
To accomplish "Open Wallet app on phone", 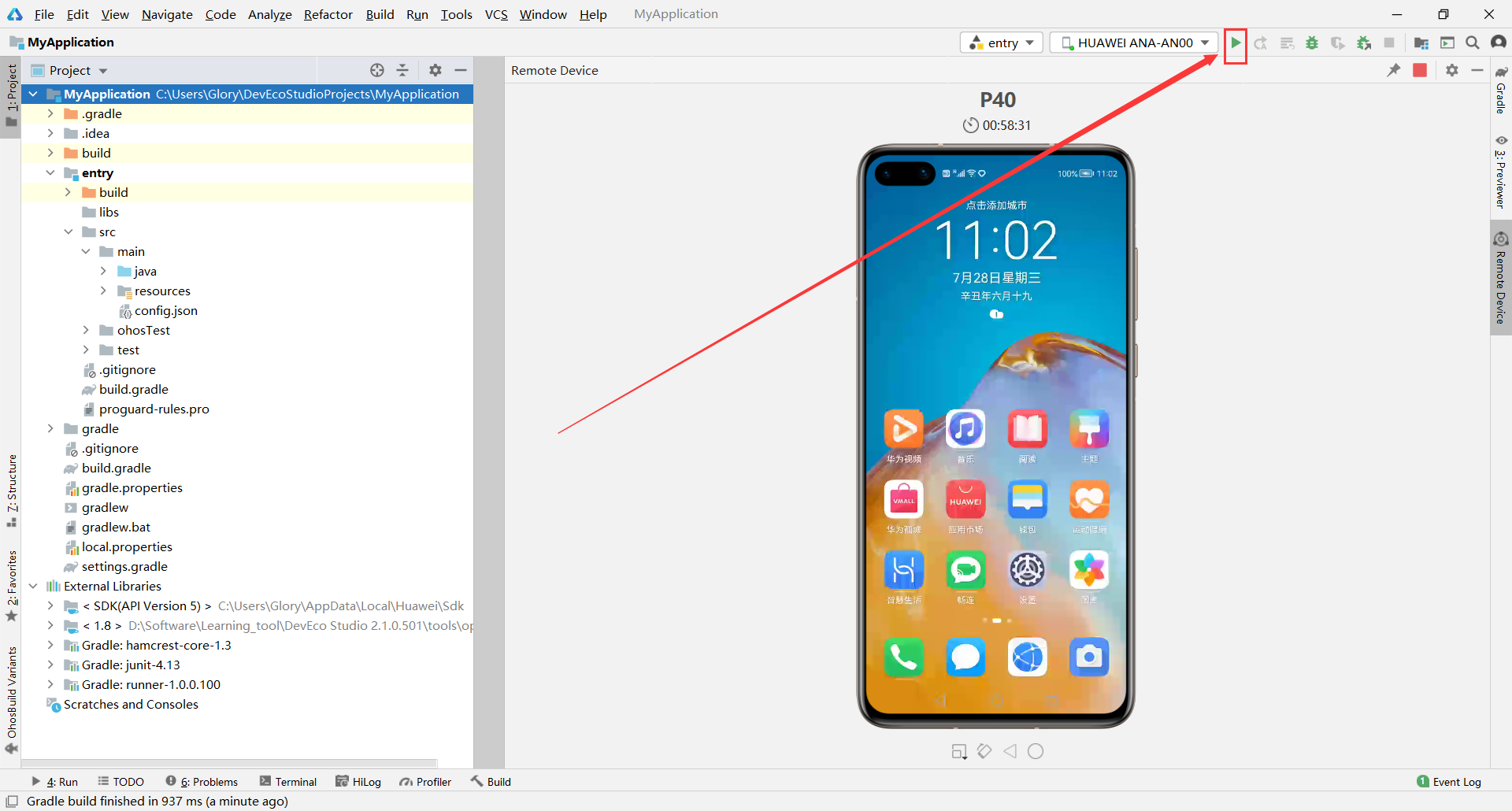I will pos(1028,499).
